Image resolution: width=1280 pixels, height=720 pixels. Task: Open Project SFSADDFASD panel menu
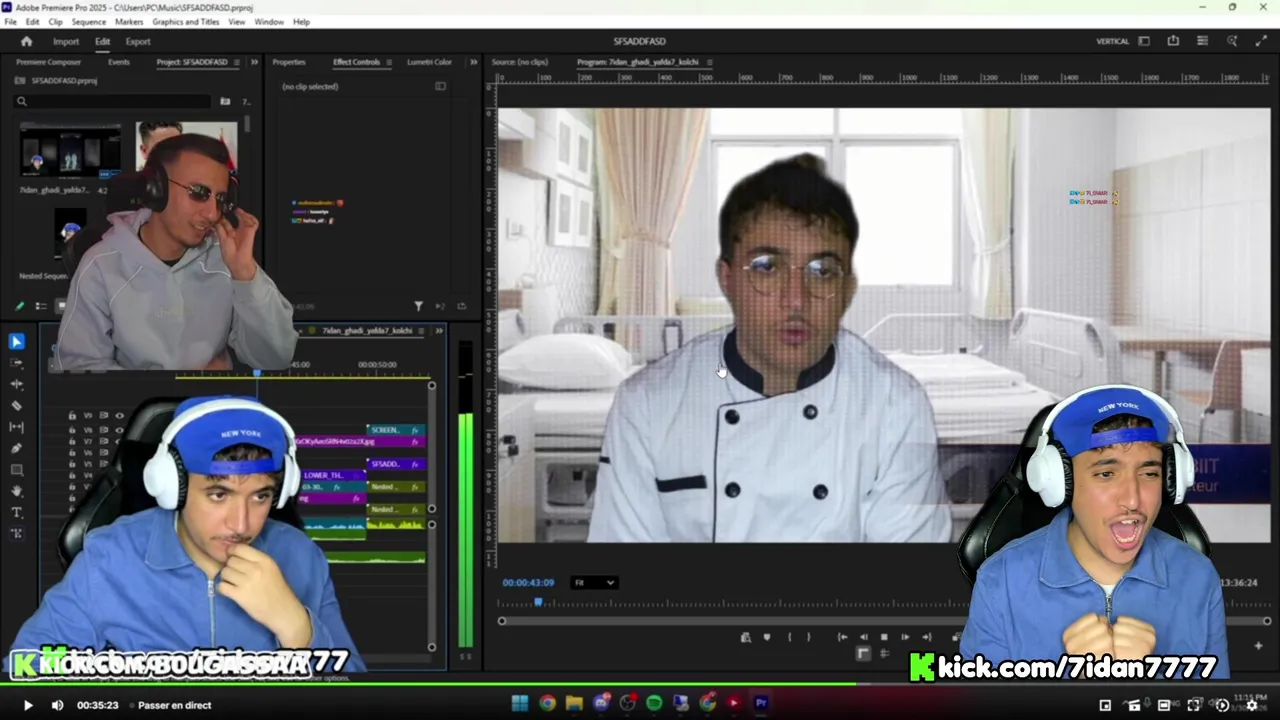[237, 62]
